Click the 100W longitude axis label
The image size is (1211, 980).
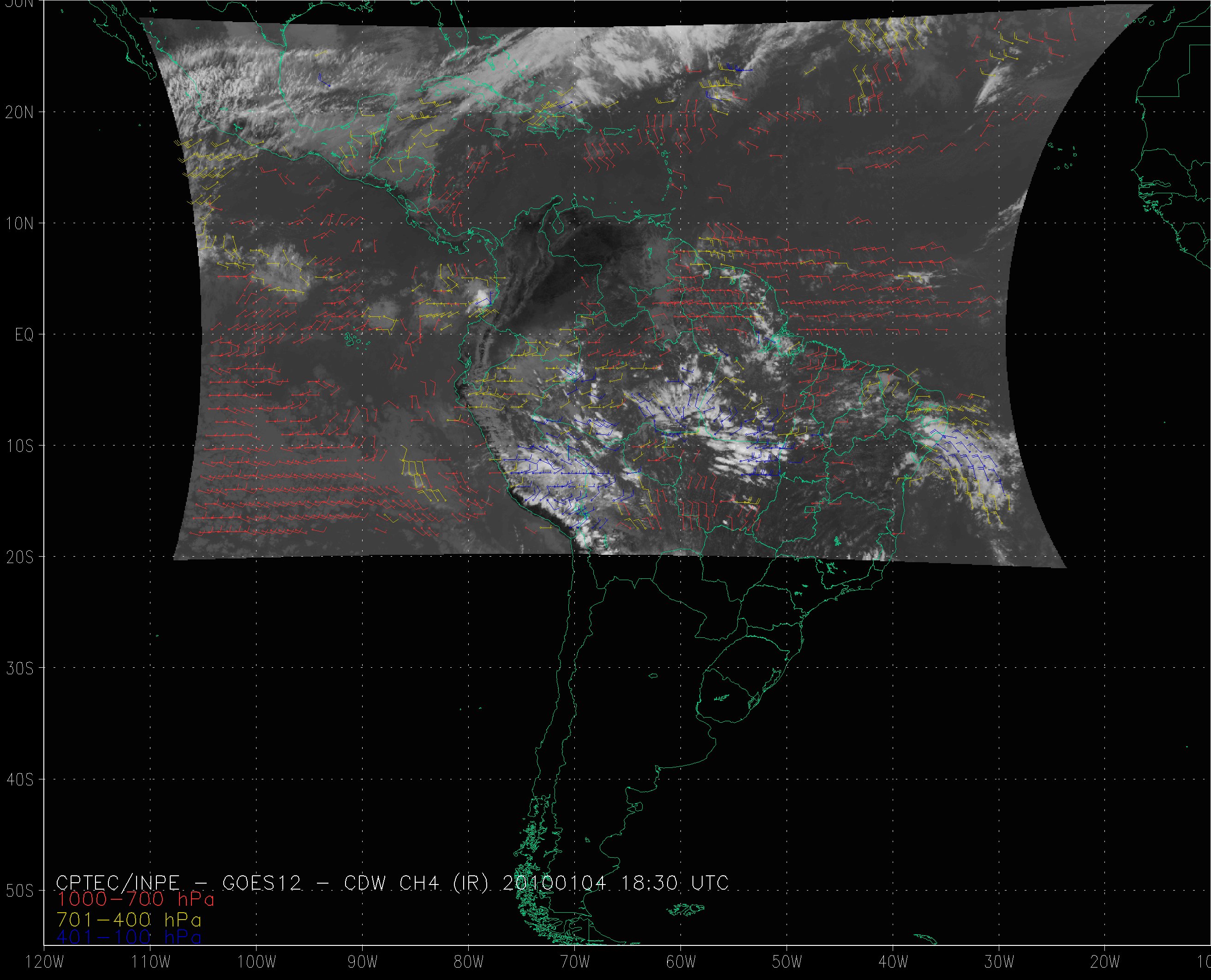[x=257, y=962]
